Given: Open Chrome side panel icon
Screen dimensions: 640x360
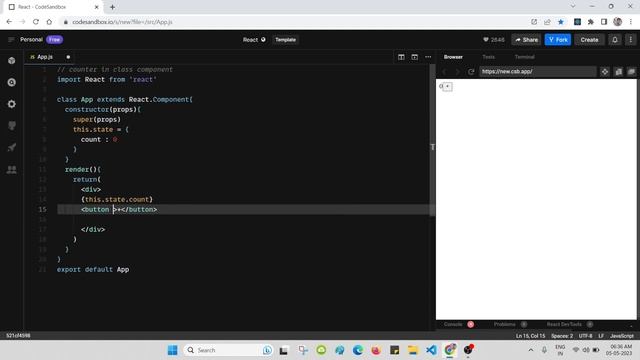Looking at the screenshot, I should [x=604, y=22].
